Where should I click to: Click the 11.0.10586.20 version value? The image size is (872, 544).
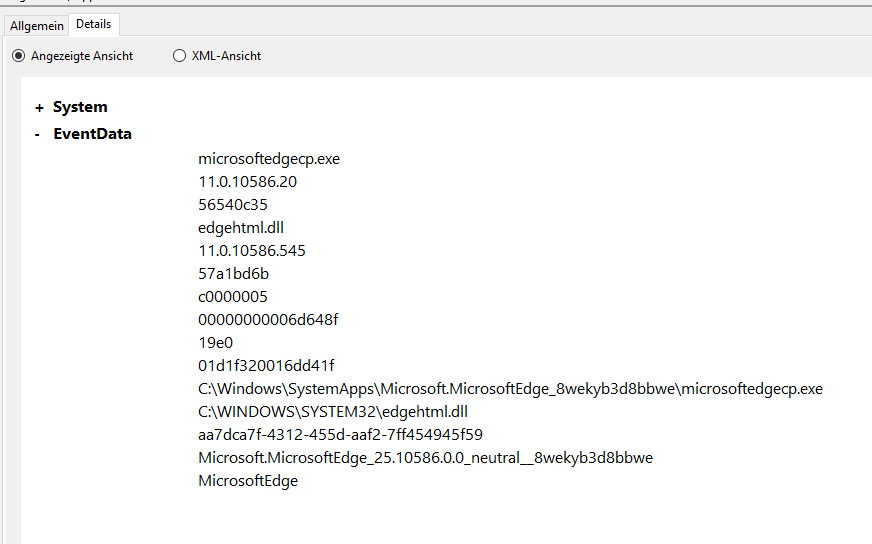[x=247, y=182]
